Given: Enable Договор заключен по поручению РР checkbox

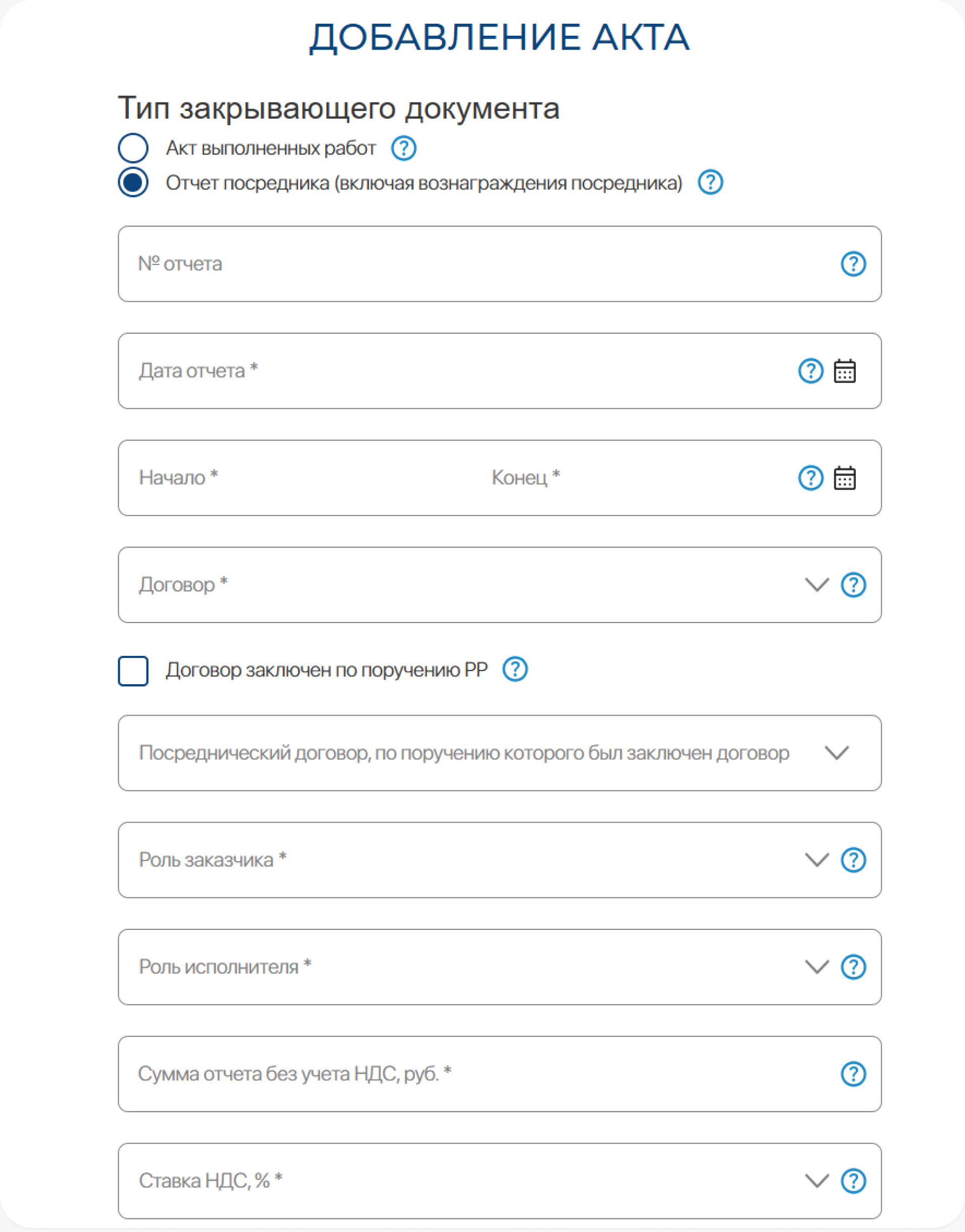Looking at the screenshot, I should coord(133,671).
